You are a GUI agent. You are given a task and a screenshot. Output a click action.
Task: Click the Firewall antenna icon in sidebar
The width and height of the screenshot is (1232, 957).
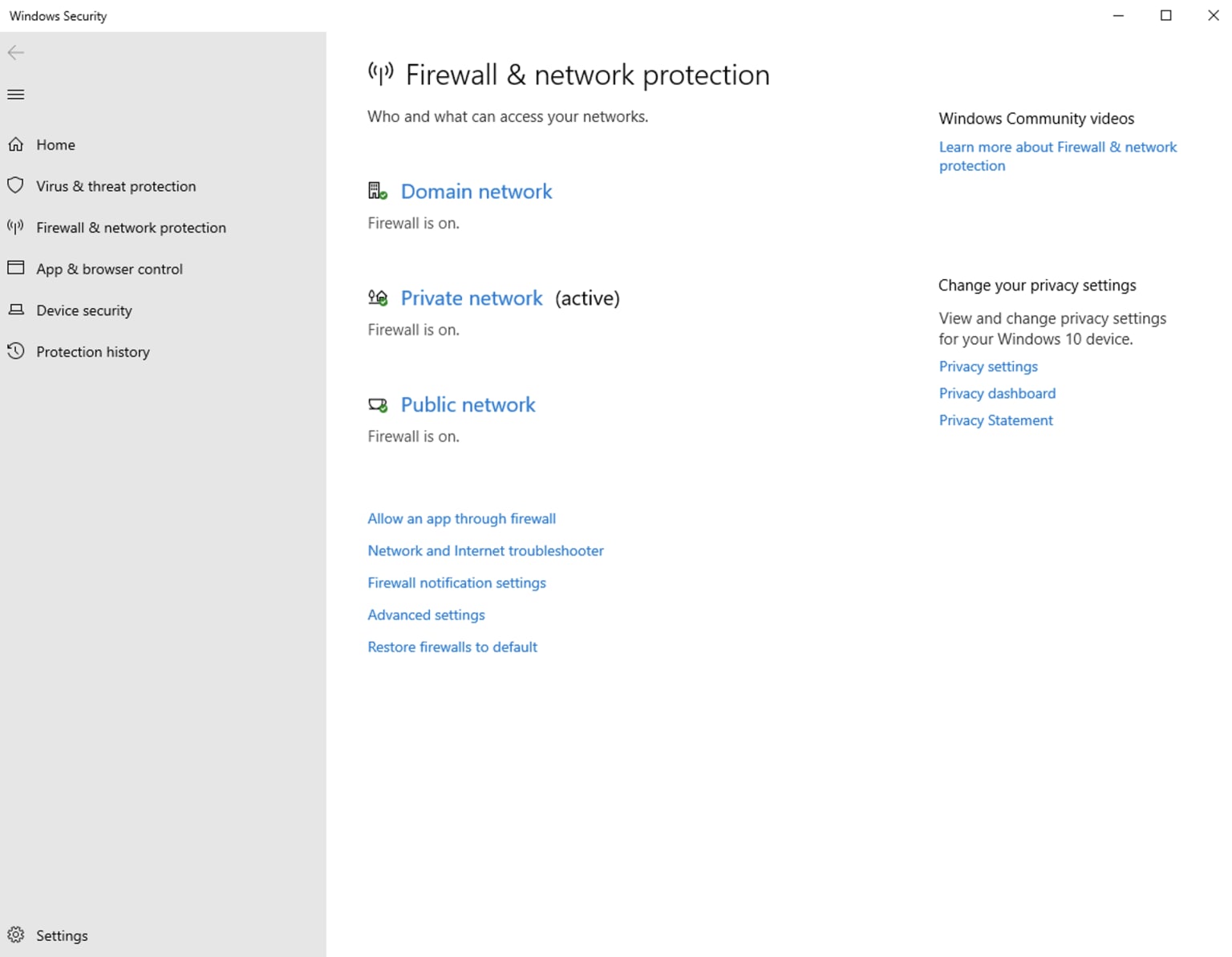coord(16,227)
